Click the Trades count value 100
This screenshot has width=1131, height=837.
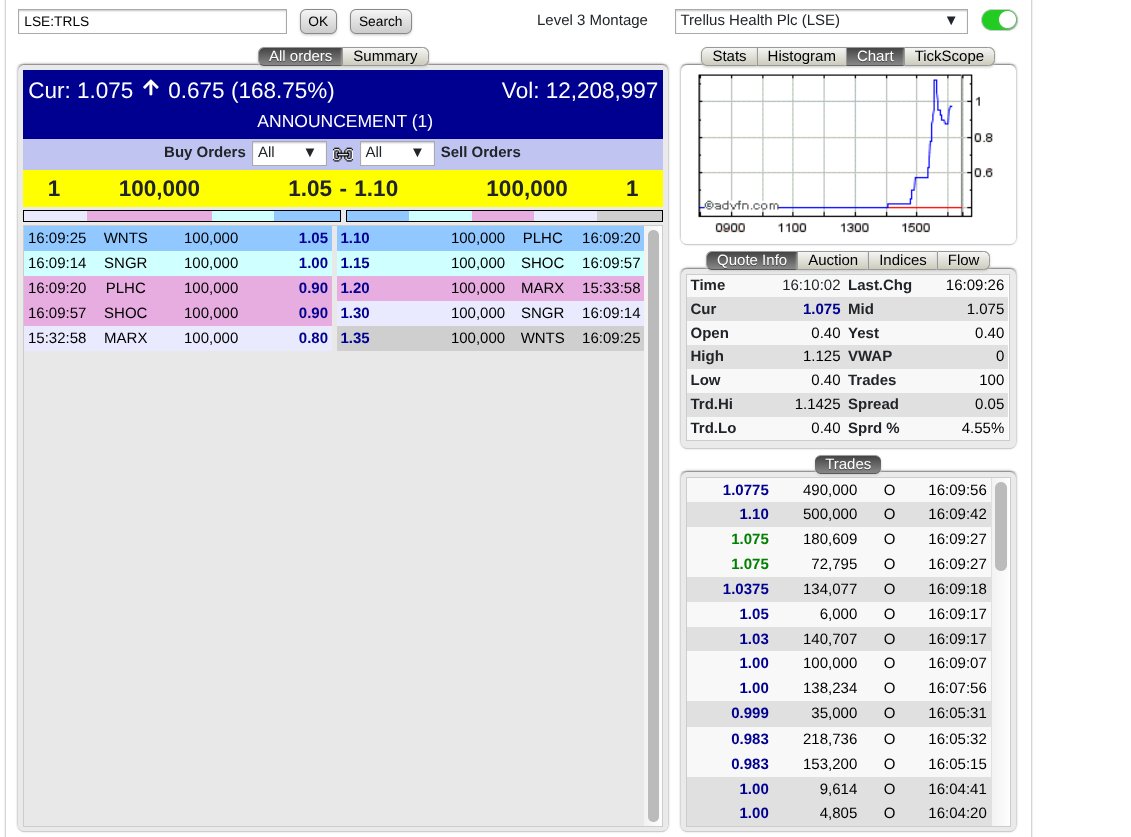(991, 380)
